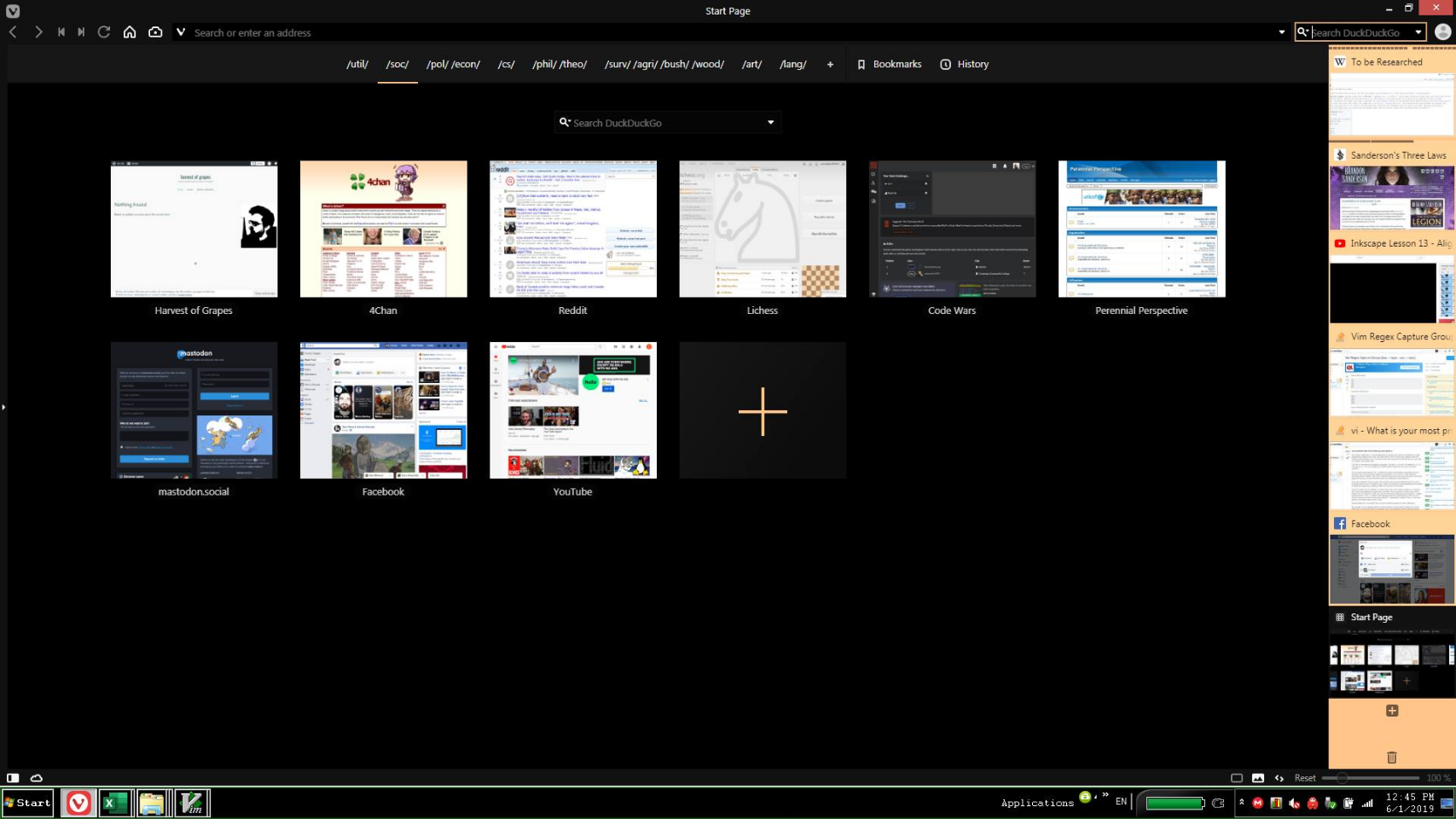1456x819 pixels.
Task: Select the /phil/ /theo/ folder
Action: tap(560, 64)
